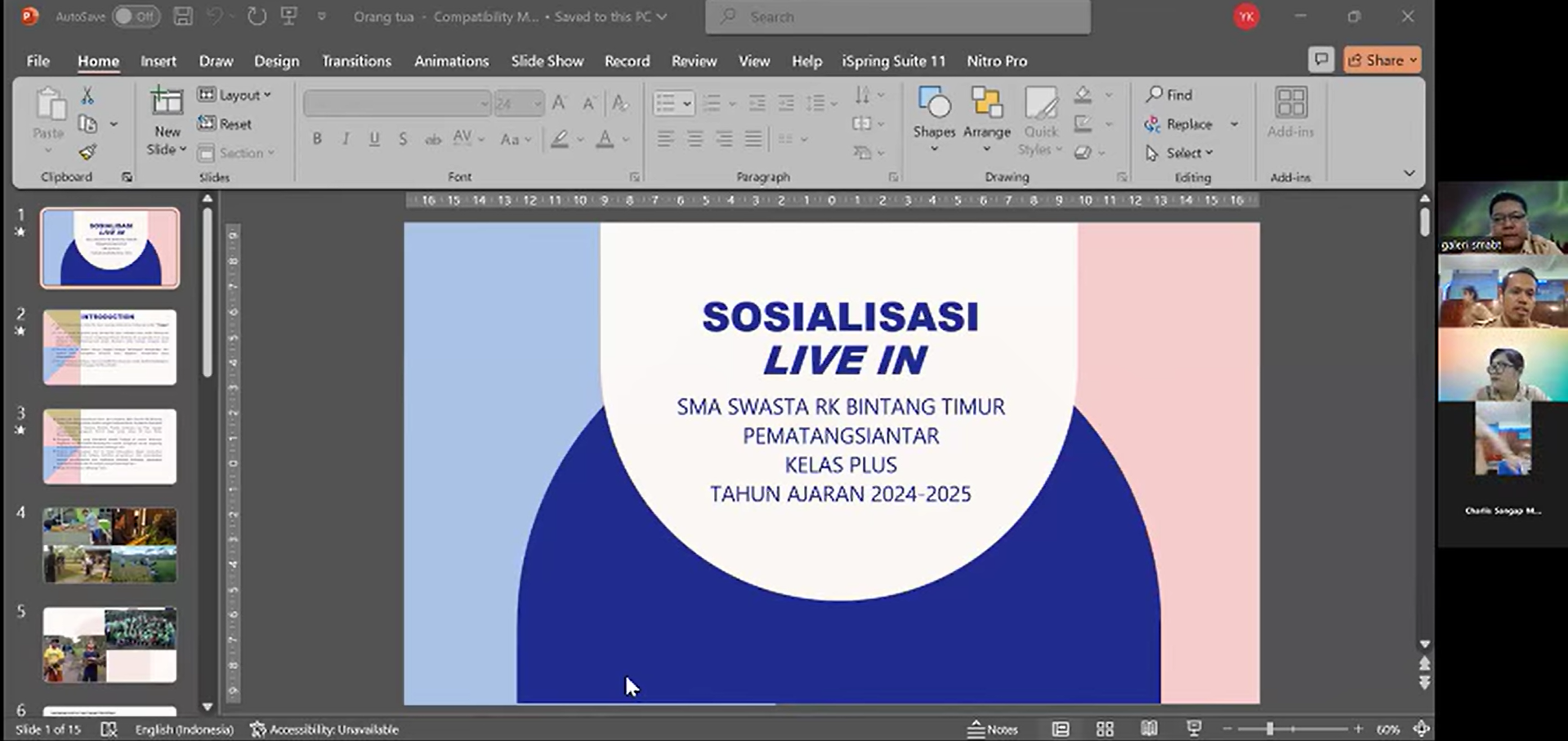Toggle the Notes pane
Image resolution: width=1568 pixels, height=741 pixels.
[x=993, y=729]
